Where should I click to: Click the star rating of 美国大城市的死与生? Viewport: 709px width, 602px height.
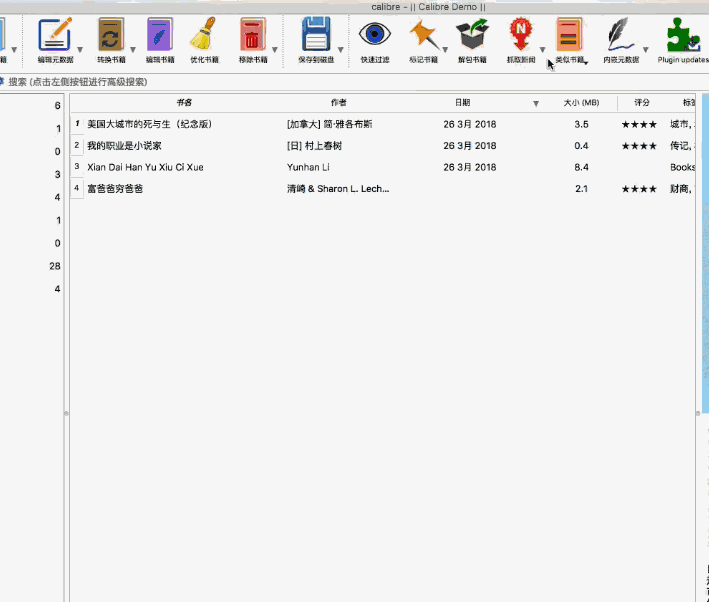coord(639,124)
